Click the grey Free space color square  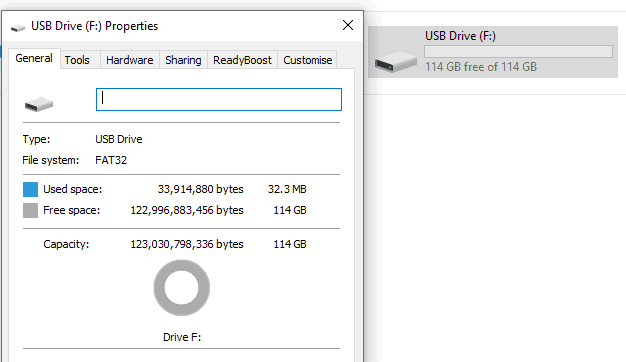pos(30,210)
